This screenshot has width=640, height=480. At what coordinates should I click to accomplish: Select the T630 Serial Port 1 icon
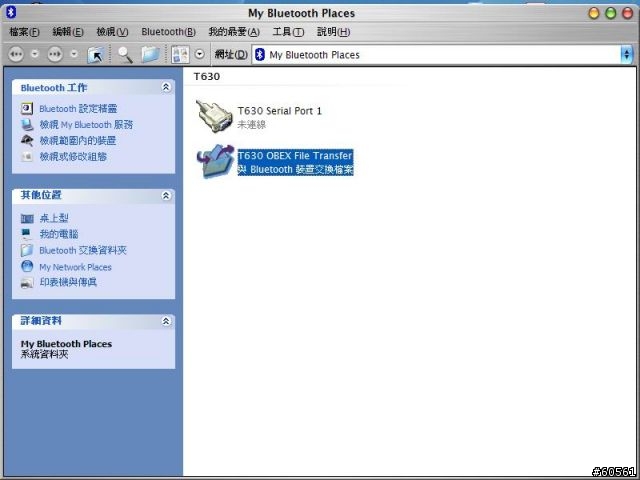[214, 116]
